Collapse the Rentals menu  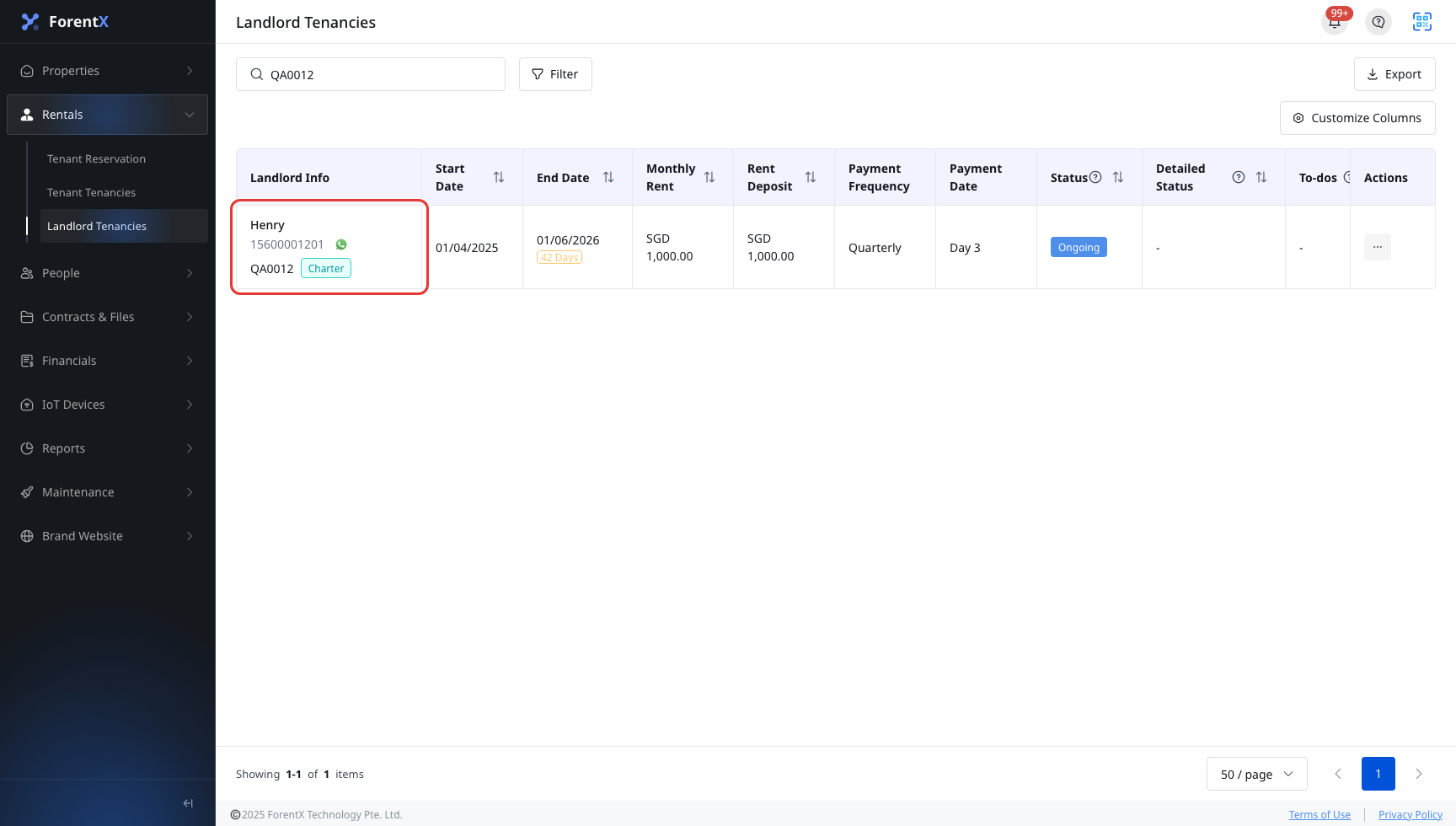point(108,115)
